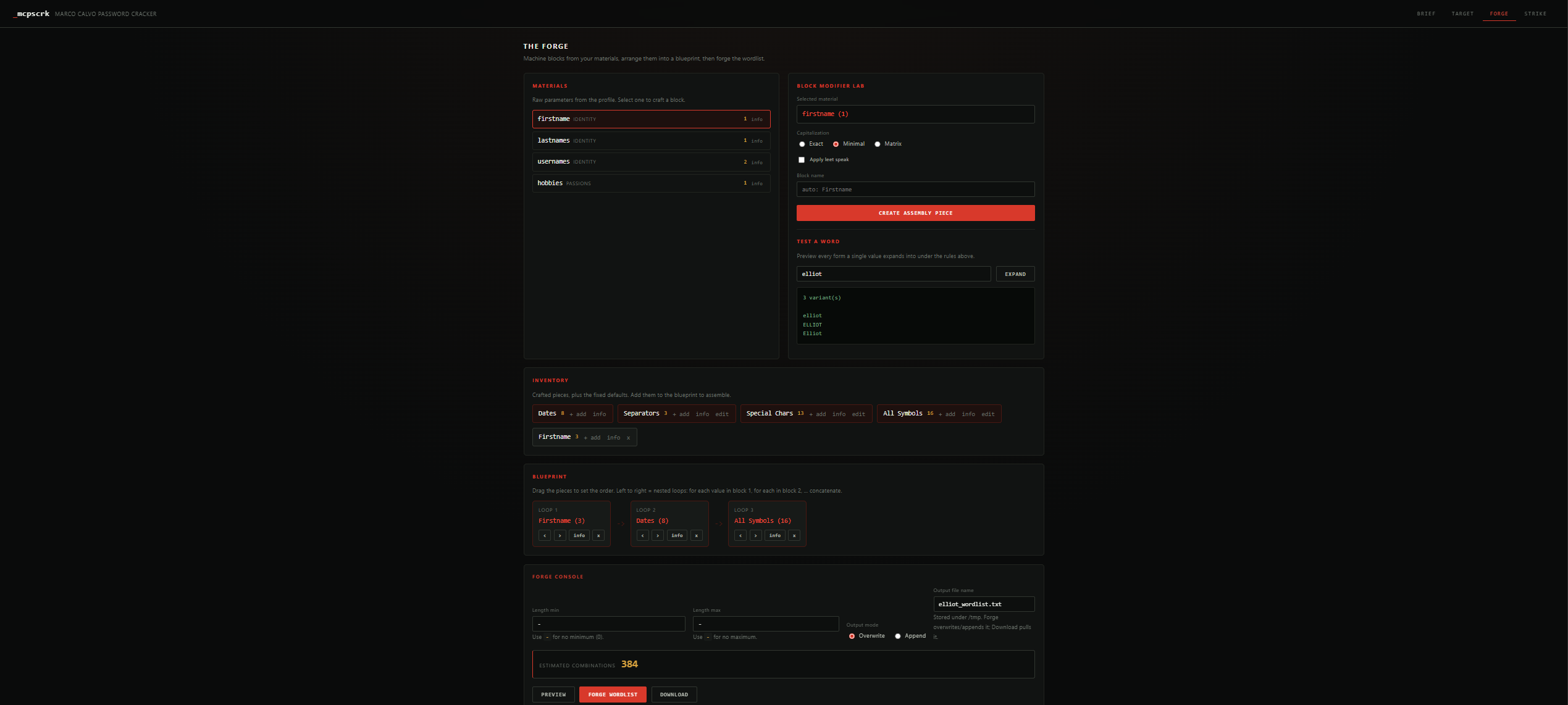Open the FORGE tab
The width and height of the screenshot is (1568, 705).
(1499, 14)
